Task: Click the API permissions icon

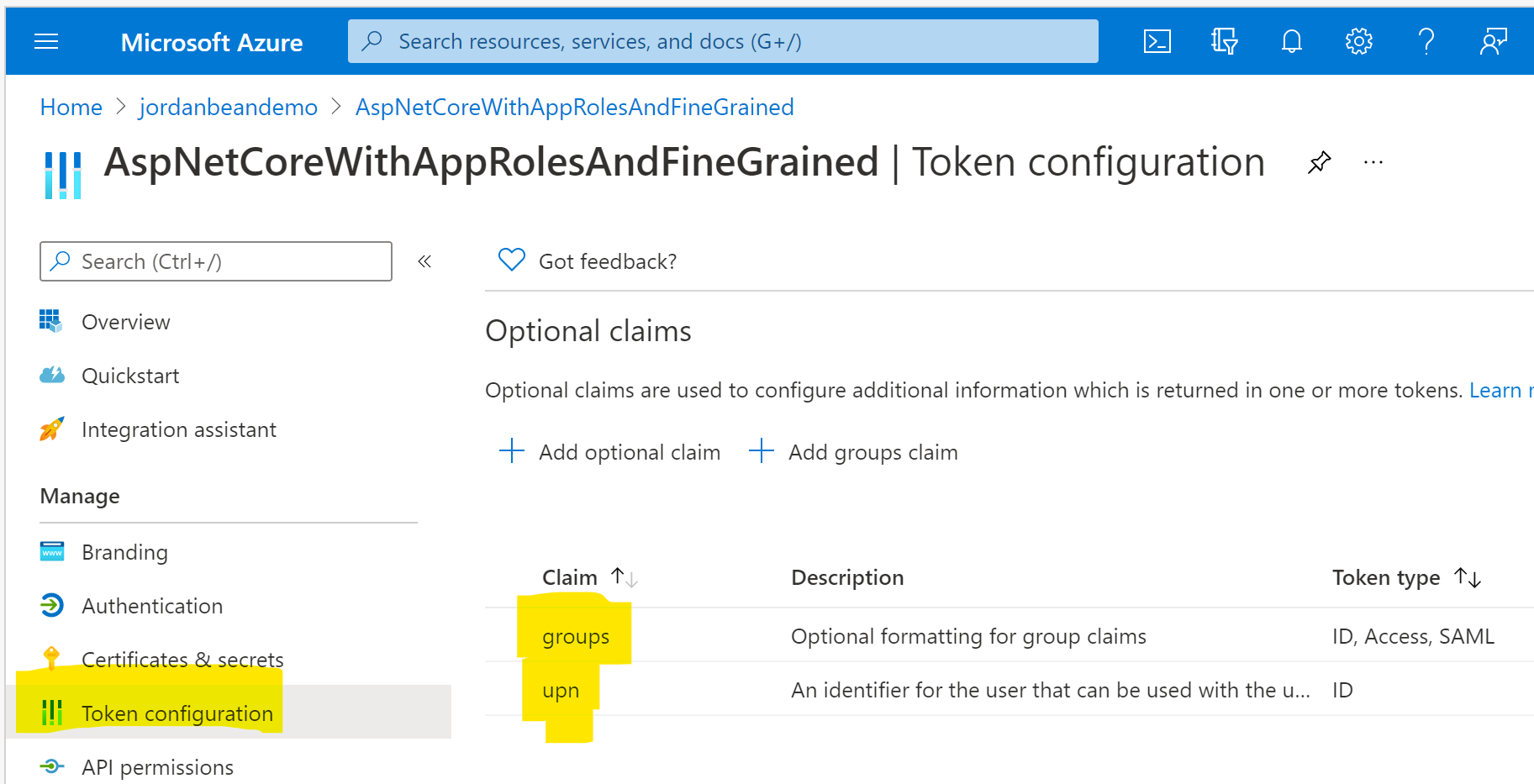Action: (x=52, y=766)
